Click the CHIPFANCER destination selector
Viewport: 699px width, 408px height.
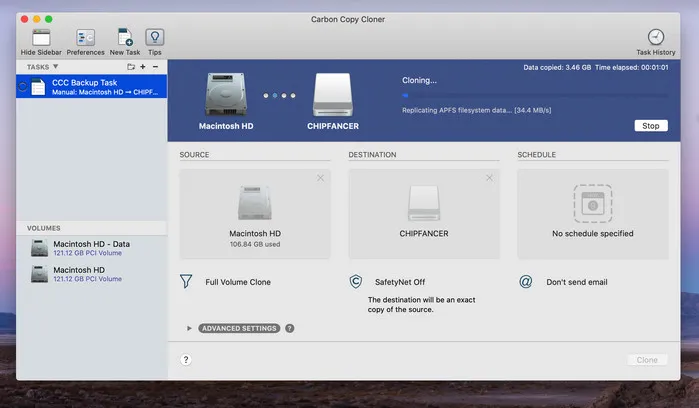[x=424, y=214]
